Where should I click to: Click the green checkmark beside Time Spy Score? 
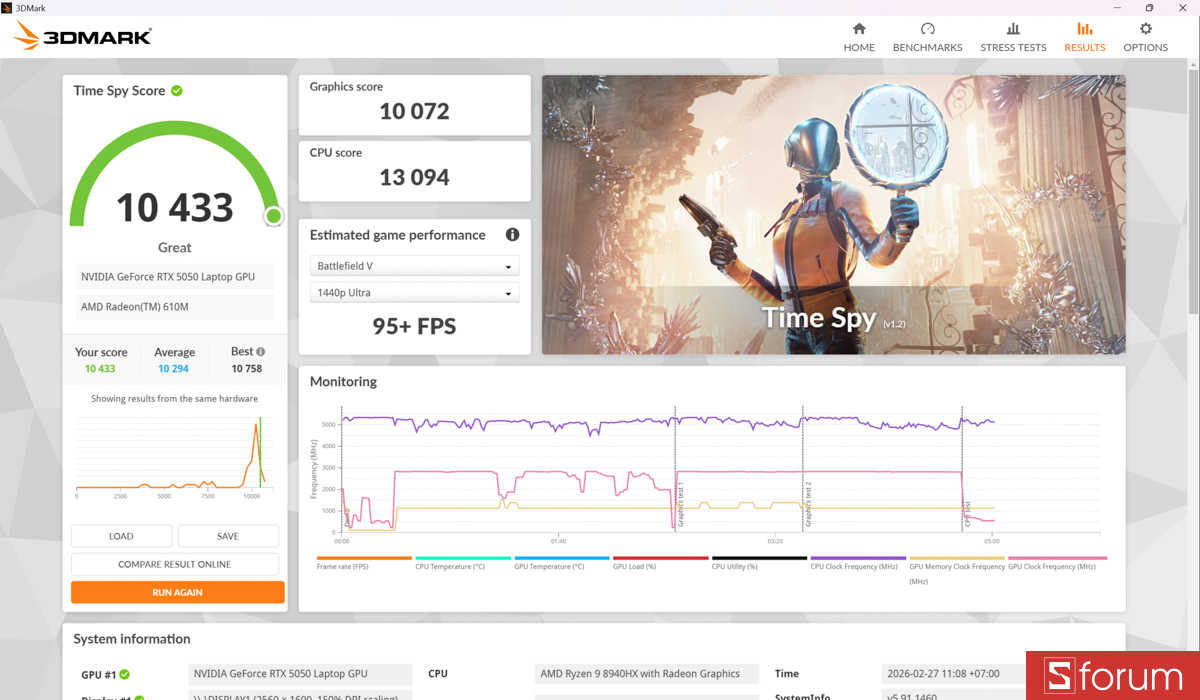(x=178, y=90)
